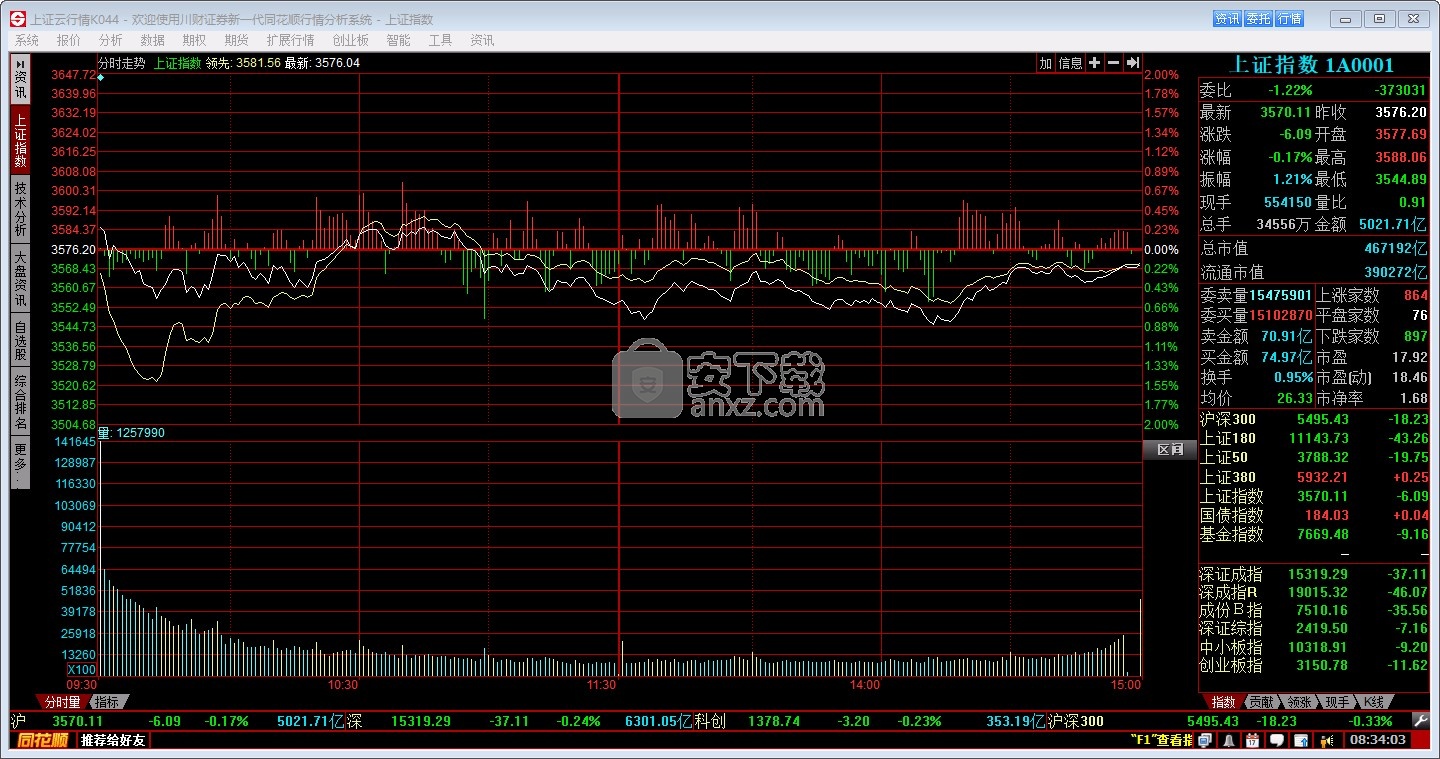Click the red app logo in title bar
Image resolution: width=1440 pixels, height=759 pixels.
pos(17,19)
